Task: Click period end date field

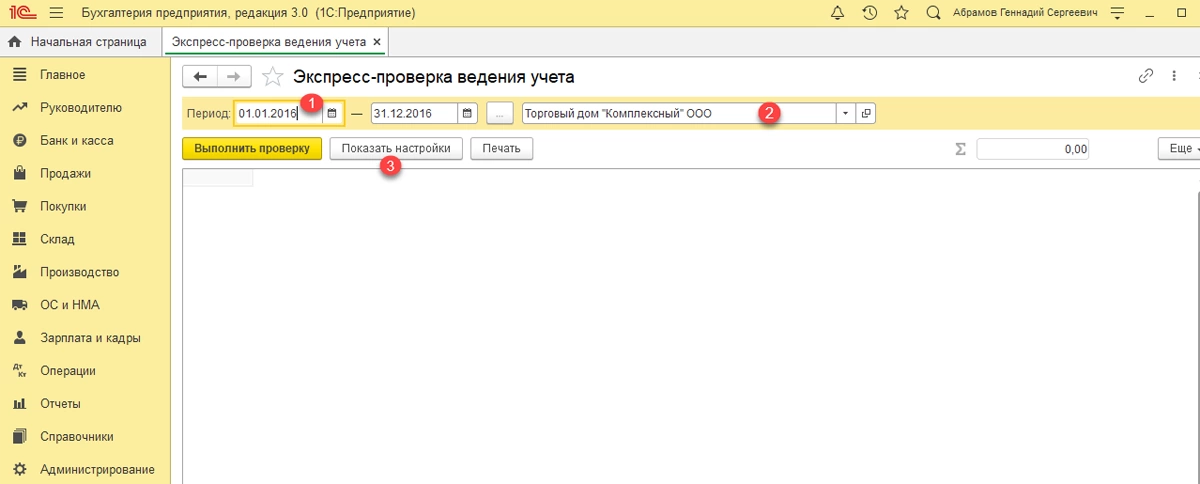Action: [414, 113]
